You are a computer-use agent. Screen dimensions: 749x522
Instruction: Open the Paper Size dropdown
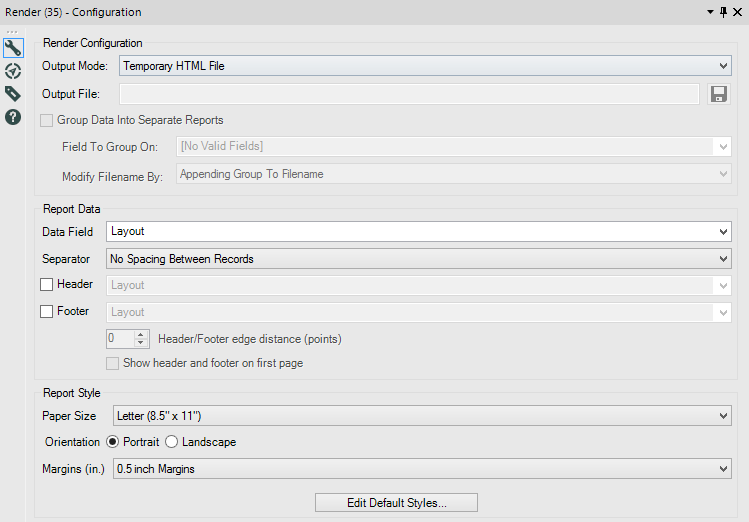coord(422,415)
